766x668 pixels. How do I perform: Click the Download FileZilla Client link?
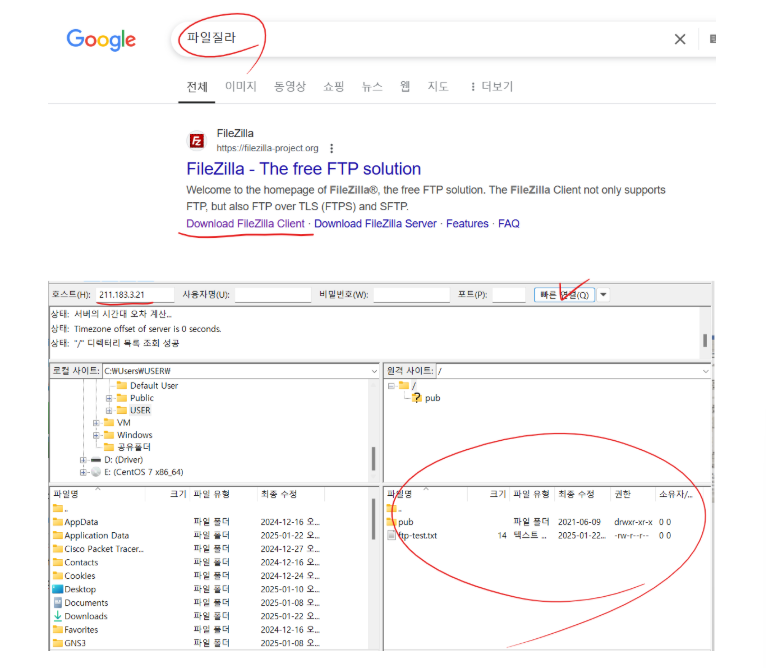[x=245, y=224]
